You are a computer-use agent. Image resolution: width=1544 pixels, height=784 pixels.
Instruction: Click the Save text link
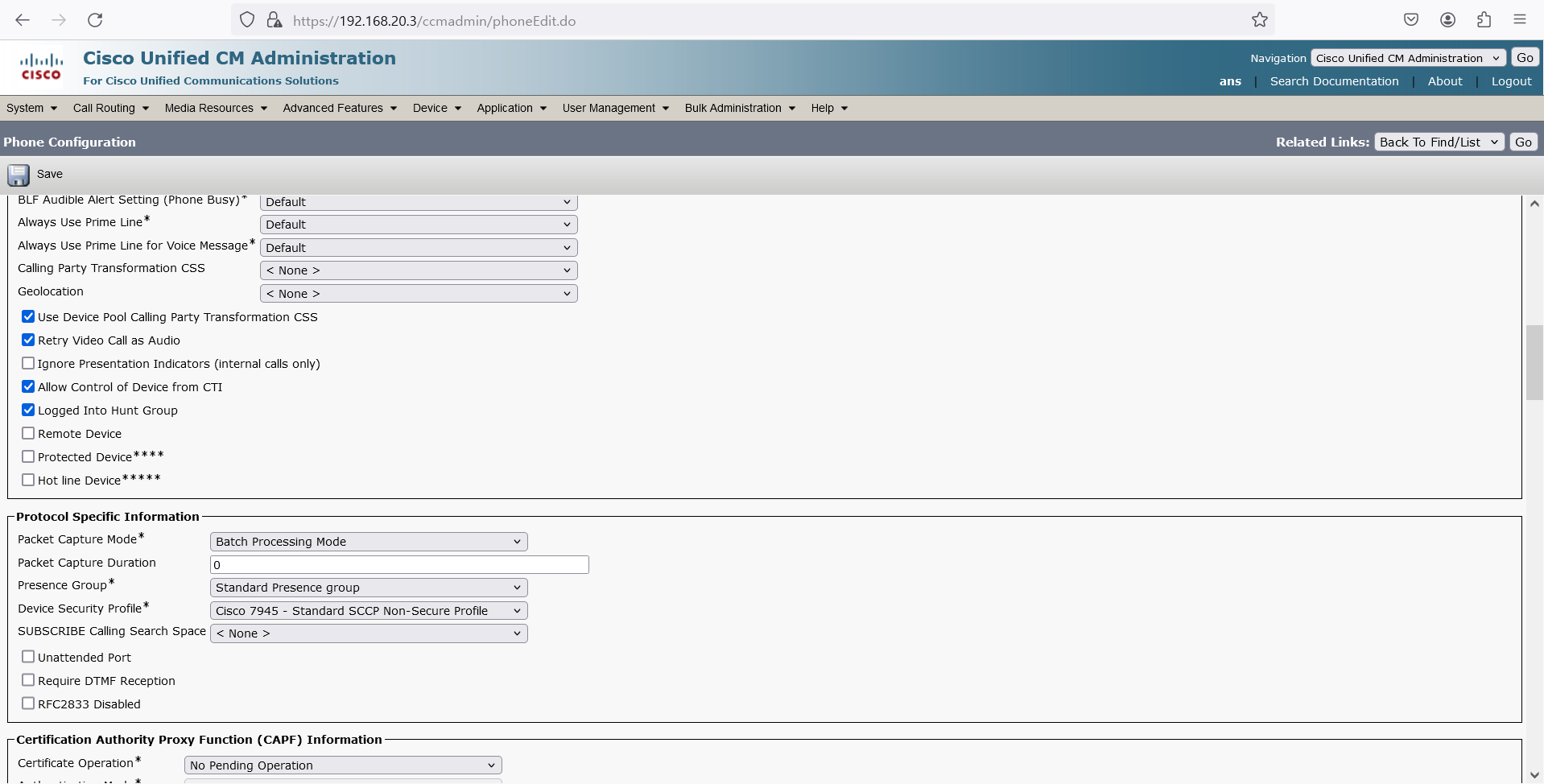pos(50,174)
